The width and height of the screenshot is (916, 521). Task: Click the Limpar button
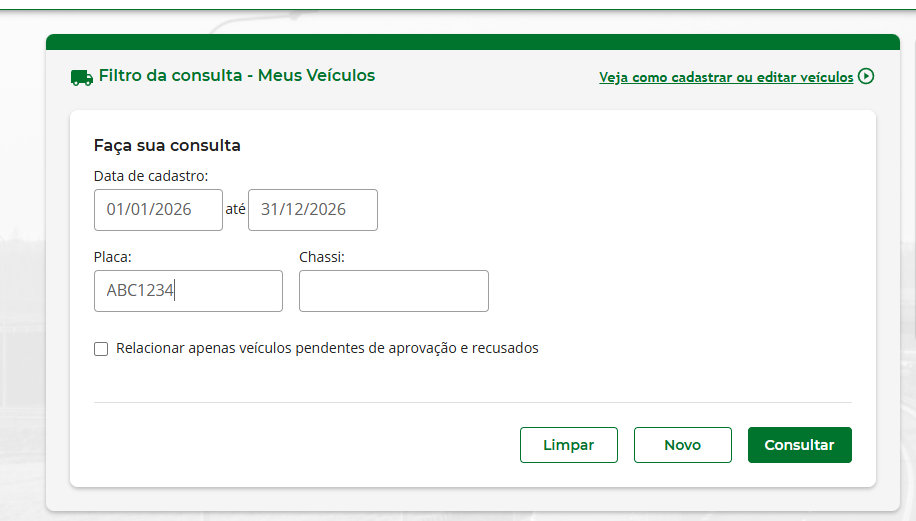pyautogui.click(x=568, y=445)
